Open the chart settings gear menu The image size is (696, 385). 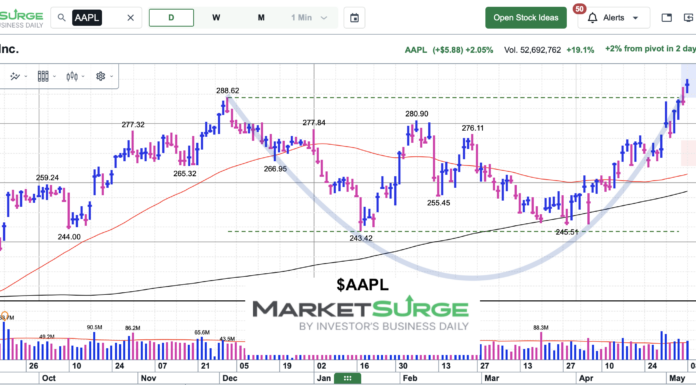(x=101, y=76)
